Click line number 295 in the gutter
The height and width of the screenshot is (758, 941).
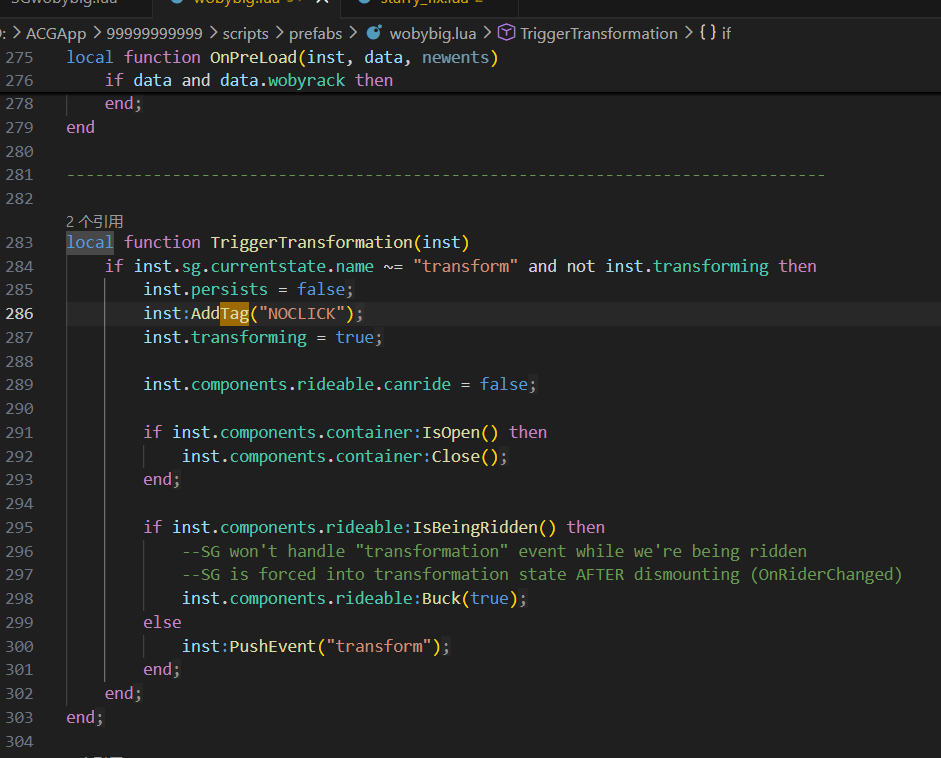(20, 527)
